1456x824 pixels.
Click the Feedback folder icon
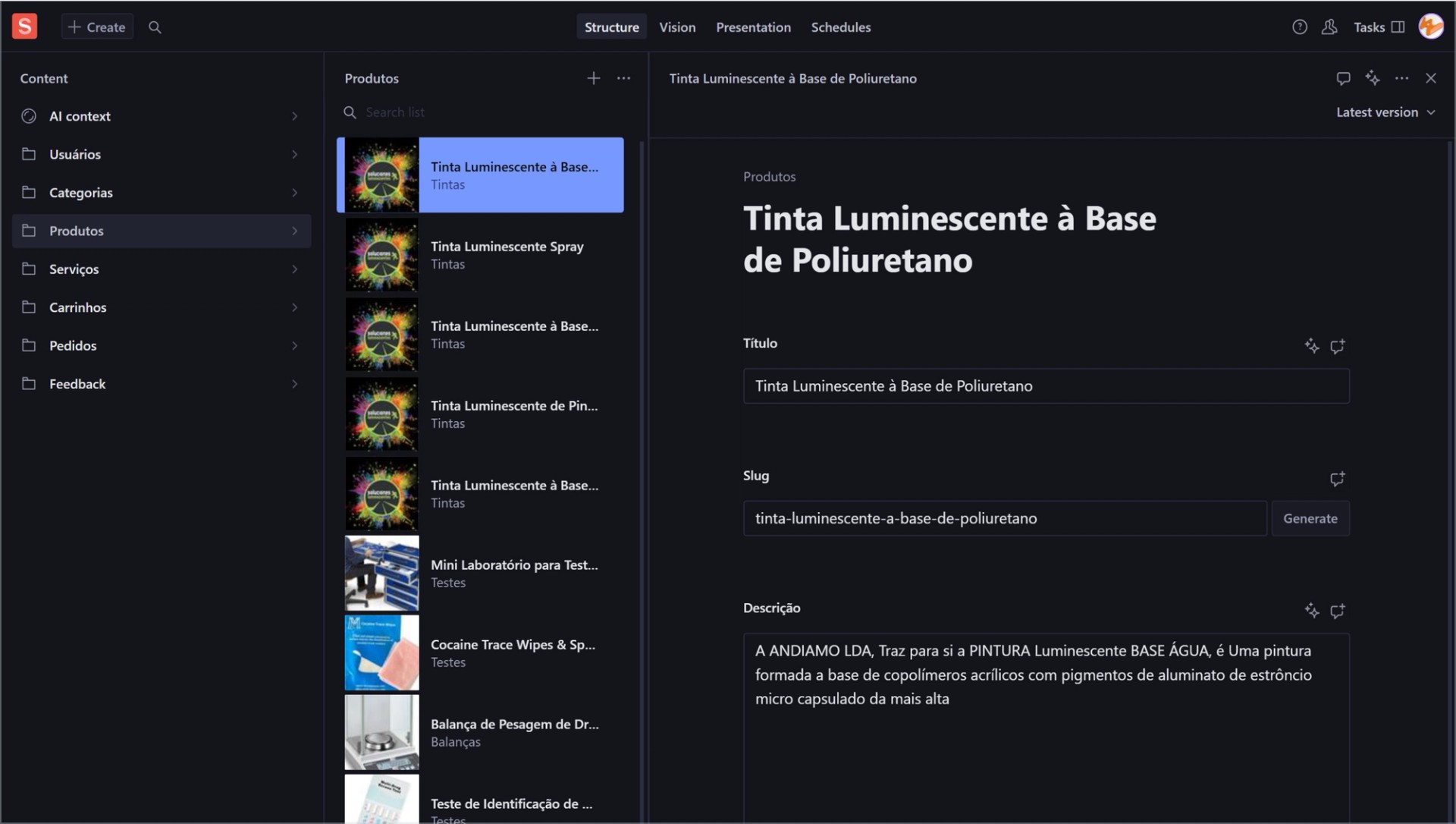tap(29, 383)
